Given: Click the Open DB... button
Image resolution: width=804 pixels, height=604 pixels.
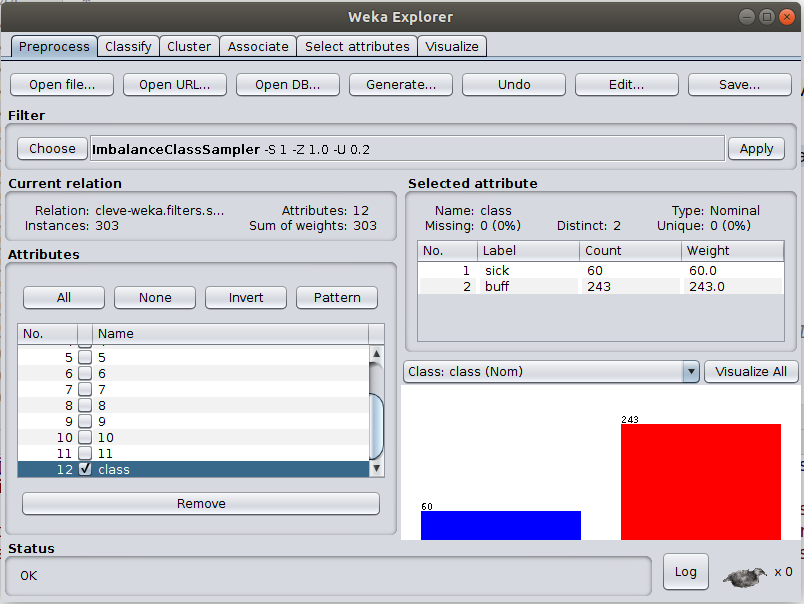Looking at the screenshot, I should coord(288,85).
